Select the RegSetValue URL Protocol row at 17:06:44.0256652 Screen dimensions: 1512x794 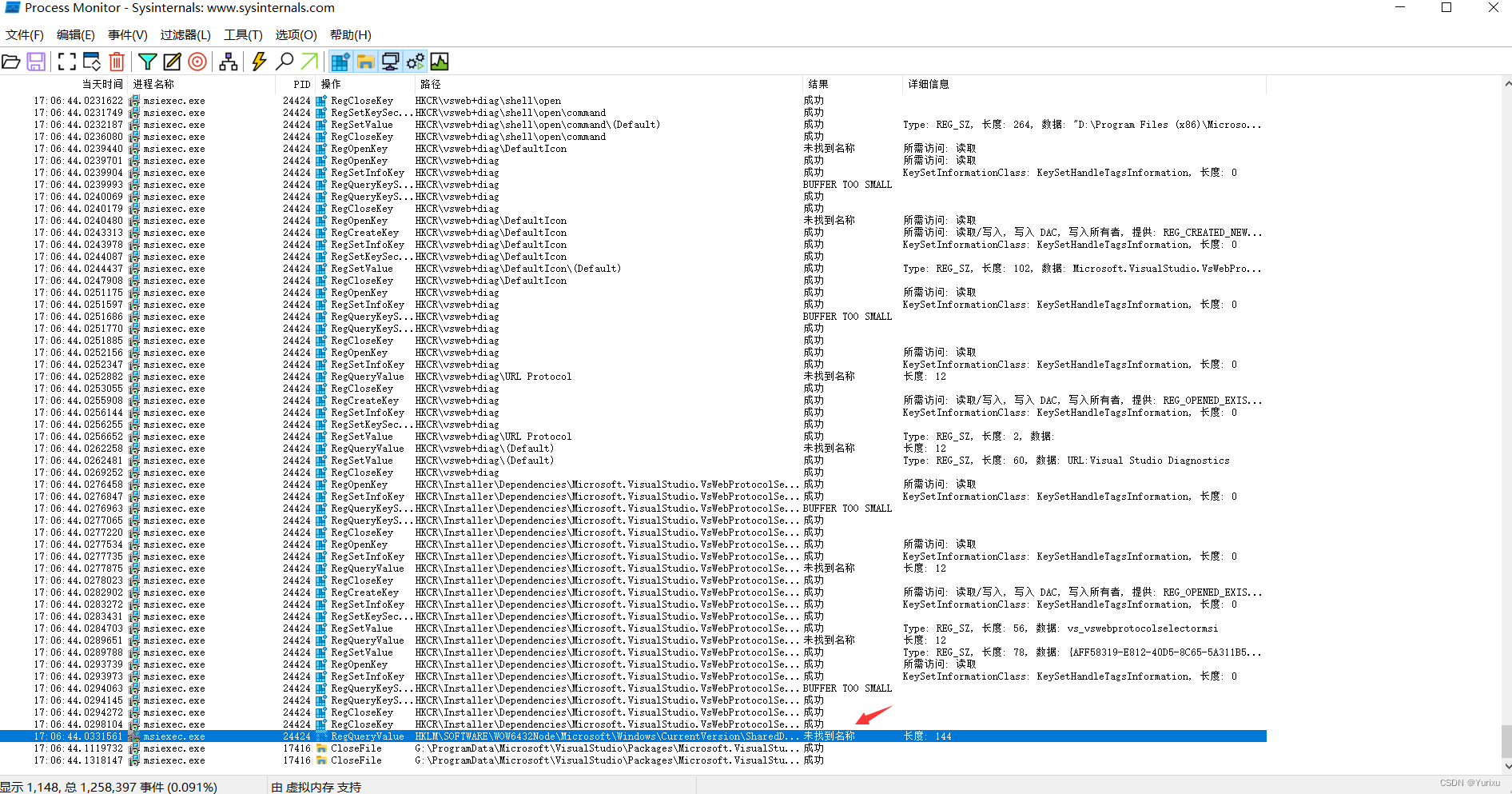[x=633, y=437]
